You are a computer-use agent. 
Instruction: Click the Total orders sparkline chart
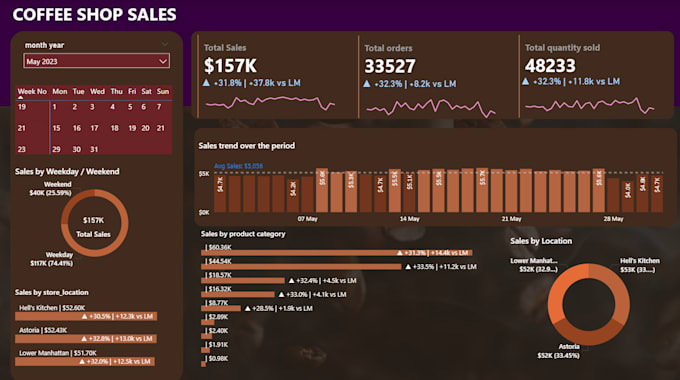431,107
